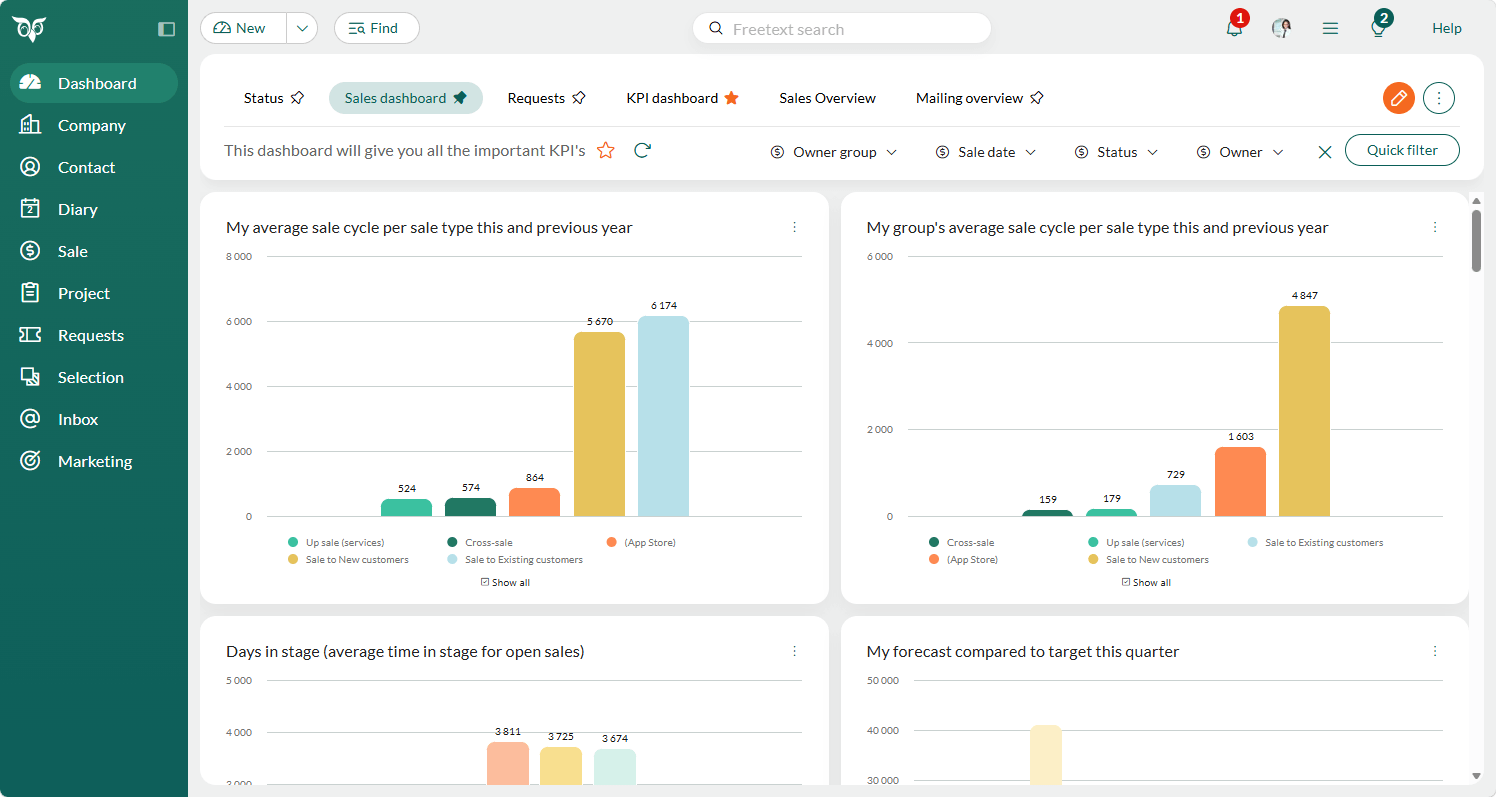Screen dimensions: 1496x797
Task: Open the user profile avatar
Action: coord(1282,28)
